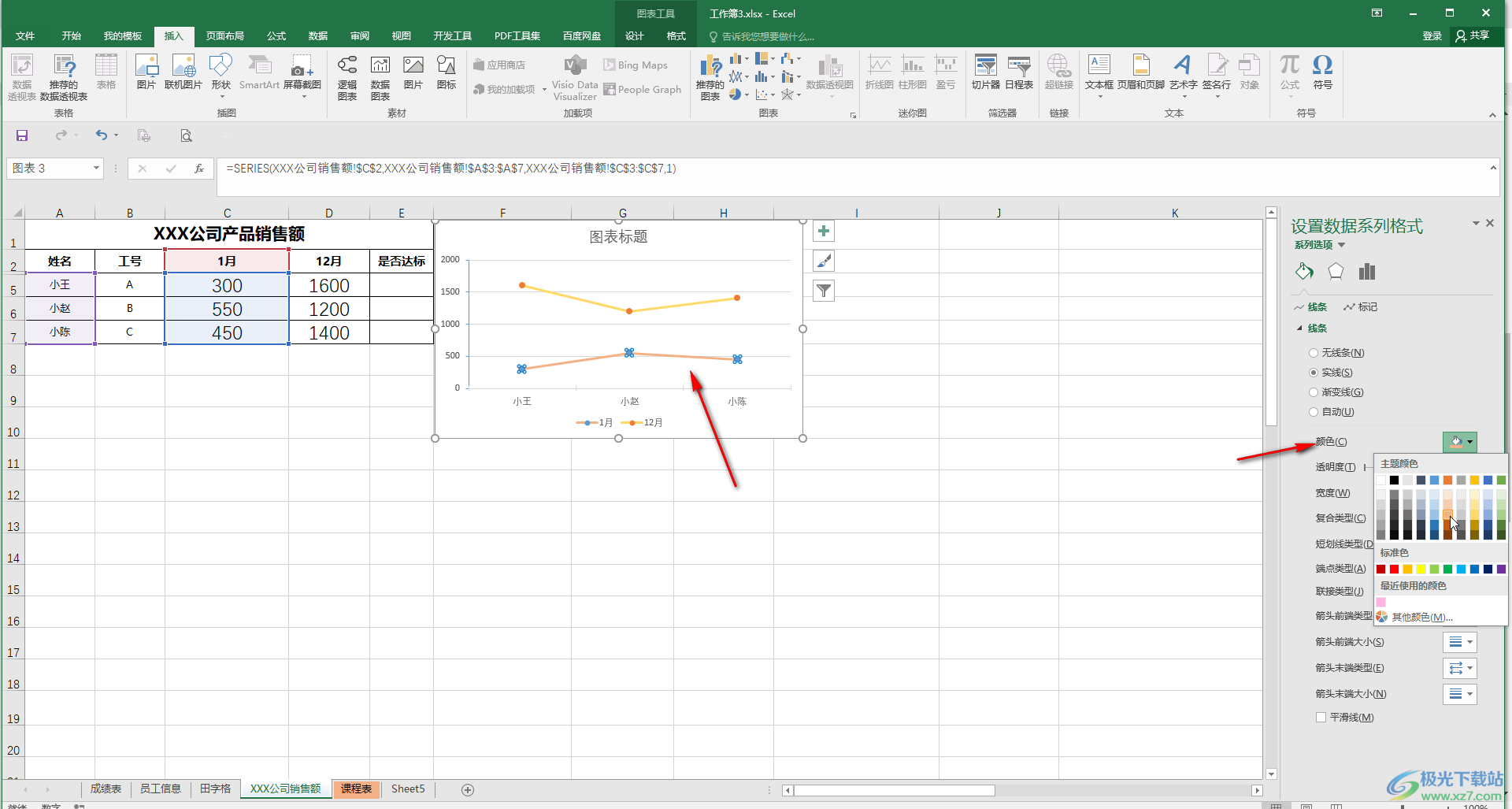Screen dimensions: 1512x809
Task: Open the chart filters funnel button
Action: coord(823,291)
